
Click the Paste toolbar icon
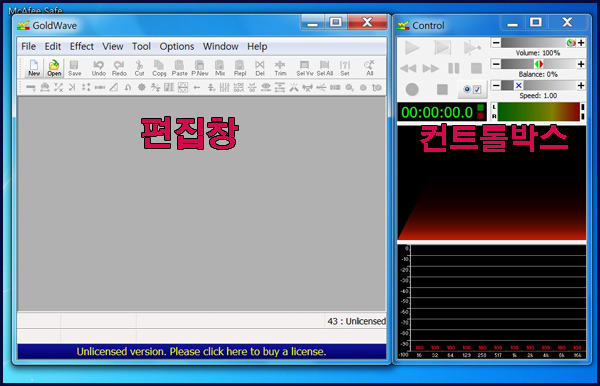tap(179, 68)
